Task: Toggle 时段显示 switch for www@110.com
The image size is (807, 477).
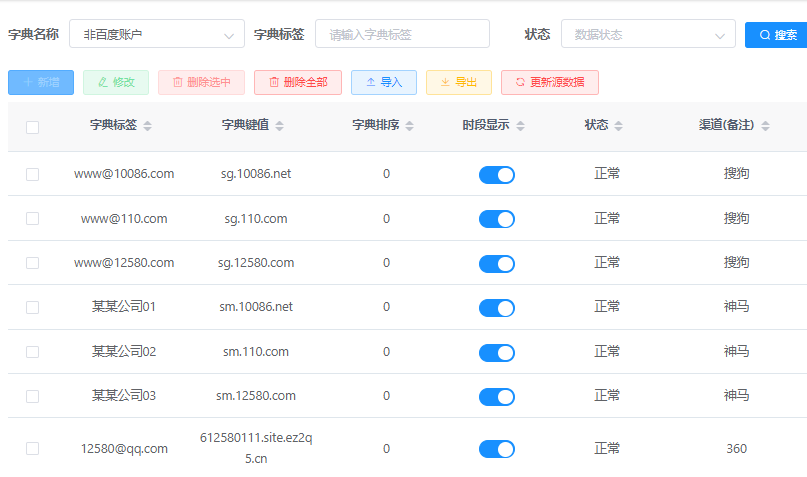Action: pyautogui.click(x=497, y=219)
